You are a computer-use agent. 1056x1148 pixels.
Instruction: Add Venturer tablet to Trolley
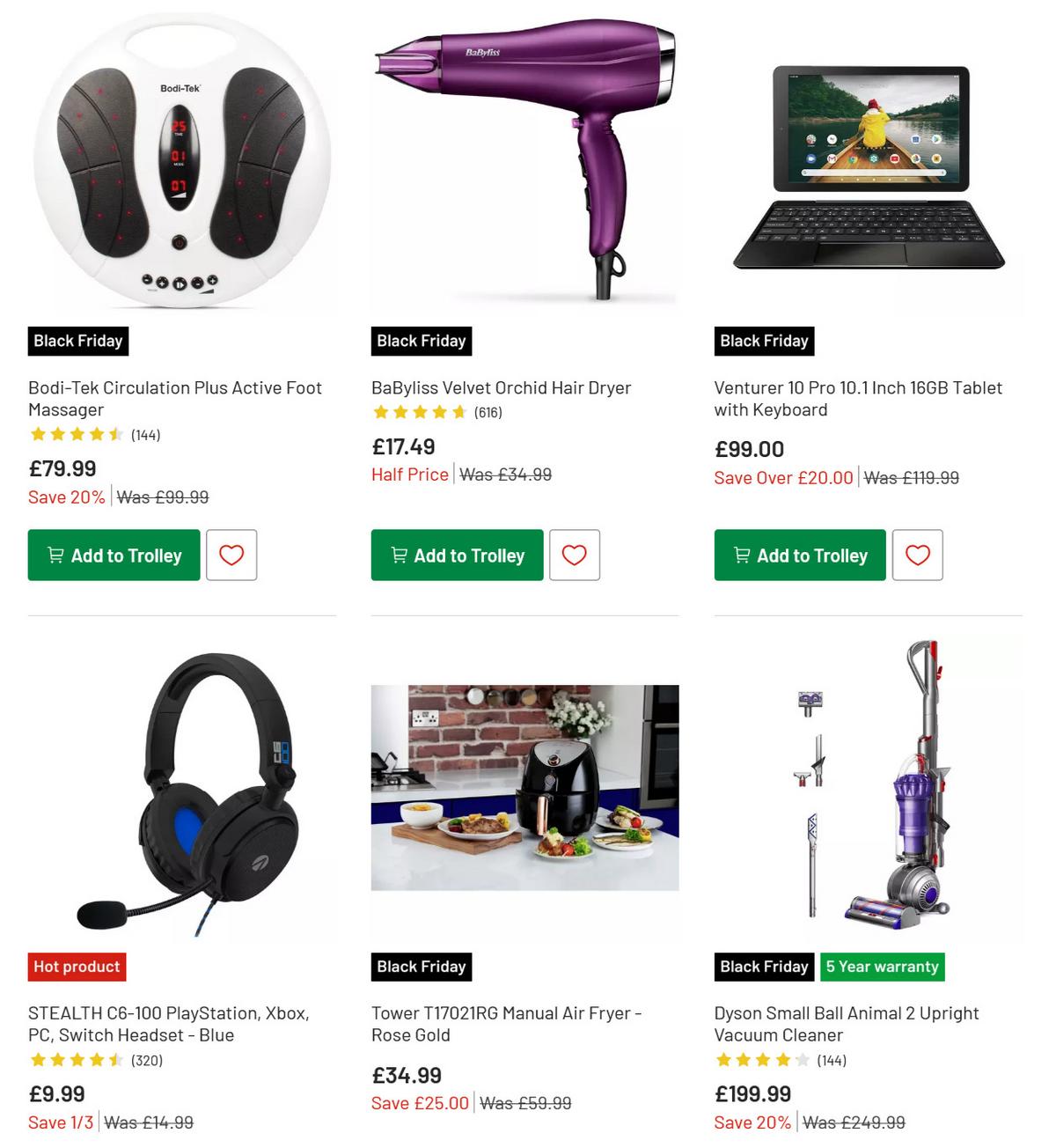800,555
